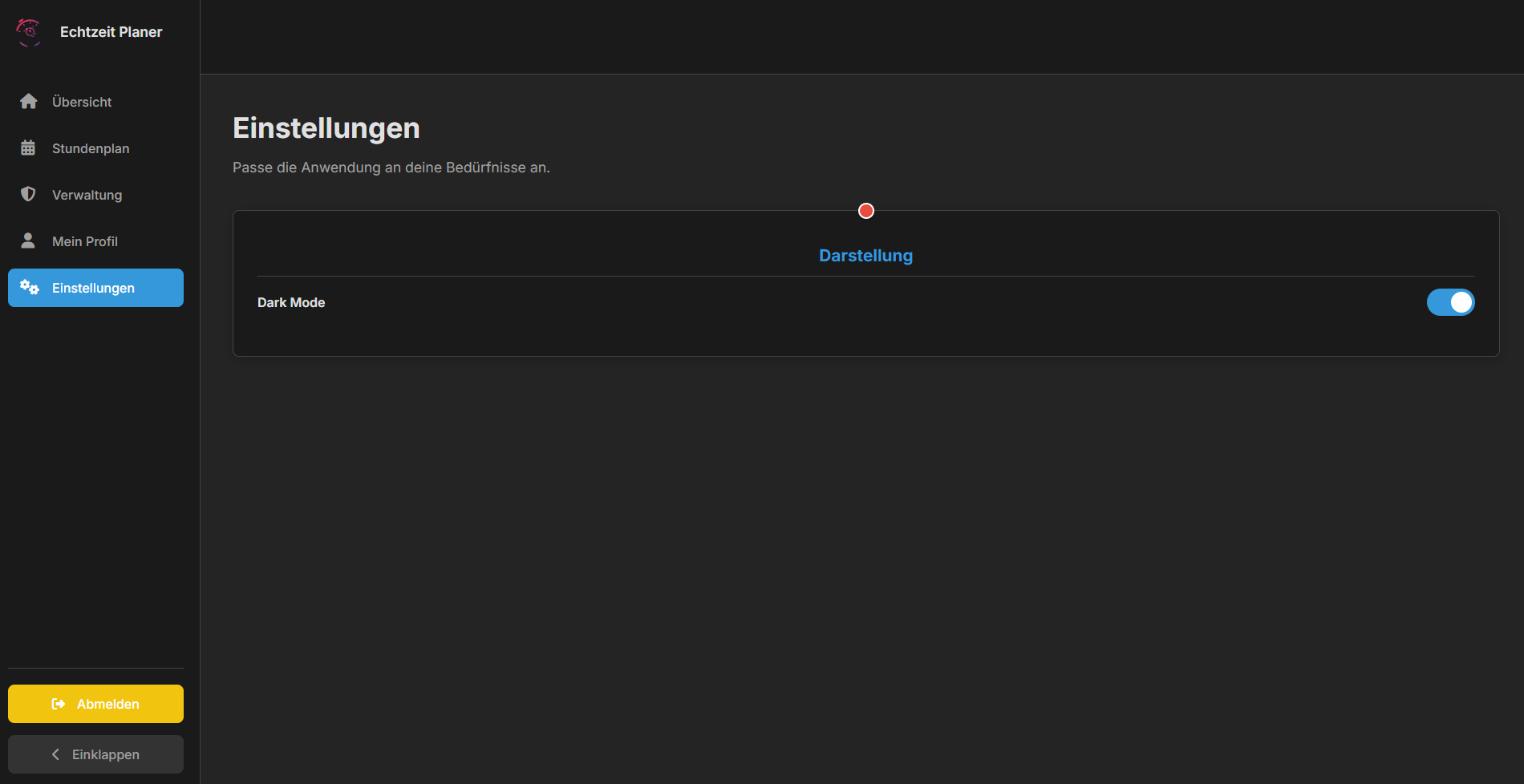Click the Echtzeit Planer logo icon

[x=28, y=32]
